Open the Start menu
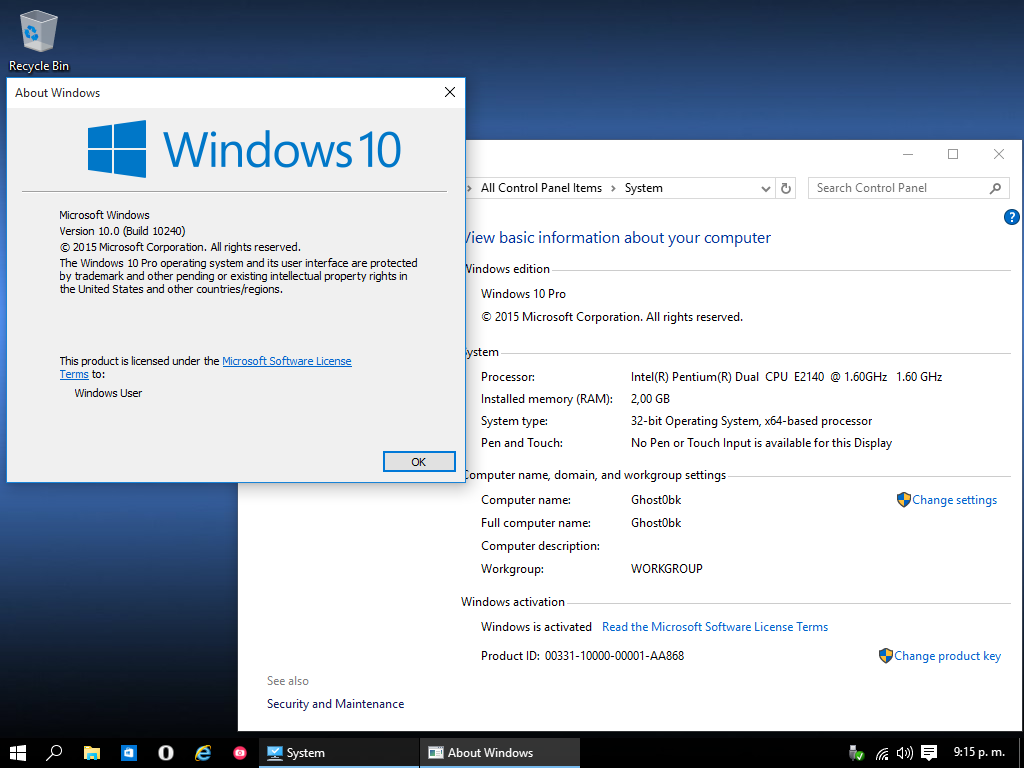The image size is (1024, 768). 18,753
